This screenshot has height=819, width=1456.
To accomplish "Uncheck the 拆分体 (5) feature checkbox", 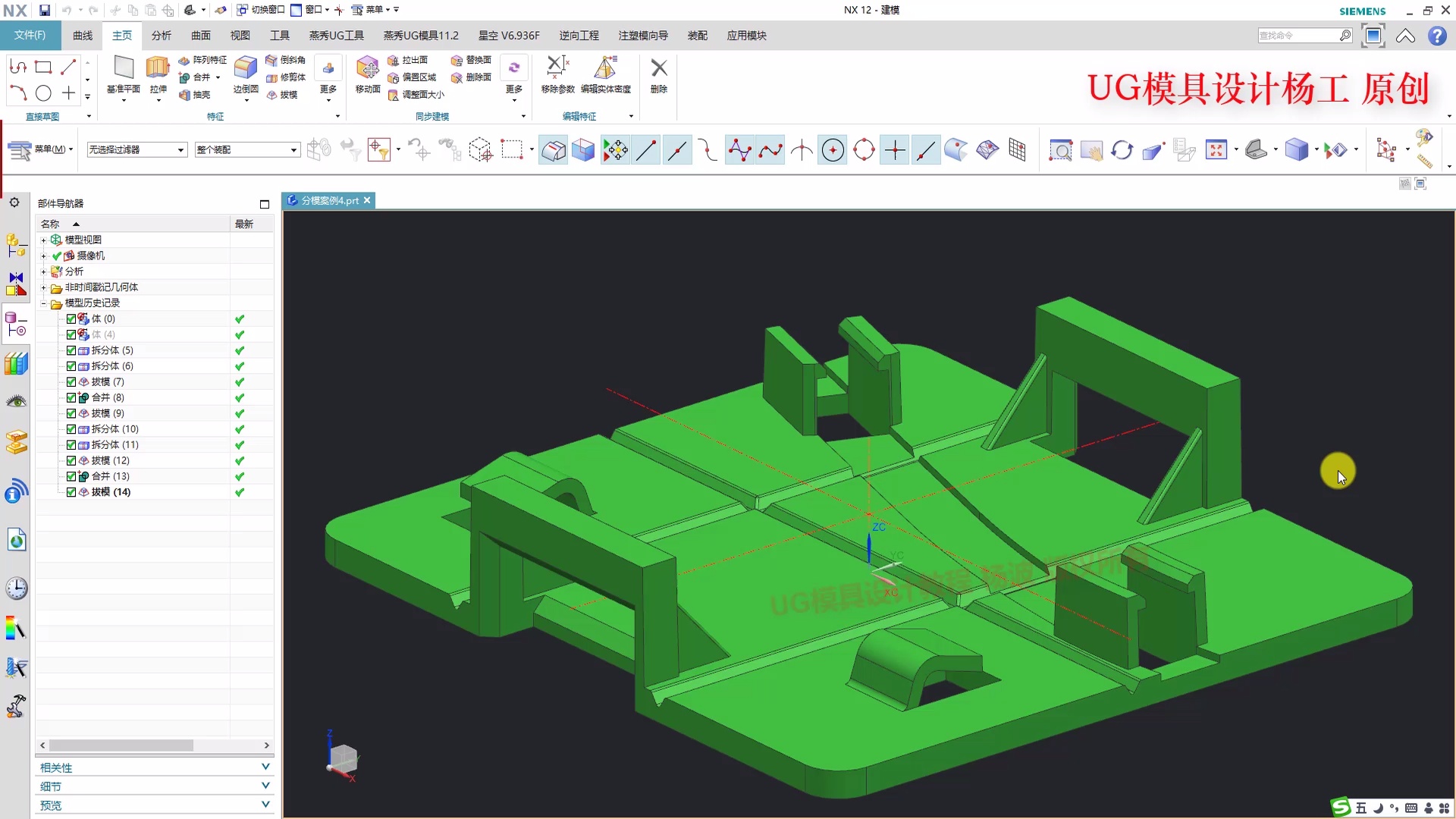I will [71, 350].
